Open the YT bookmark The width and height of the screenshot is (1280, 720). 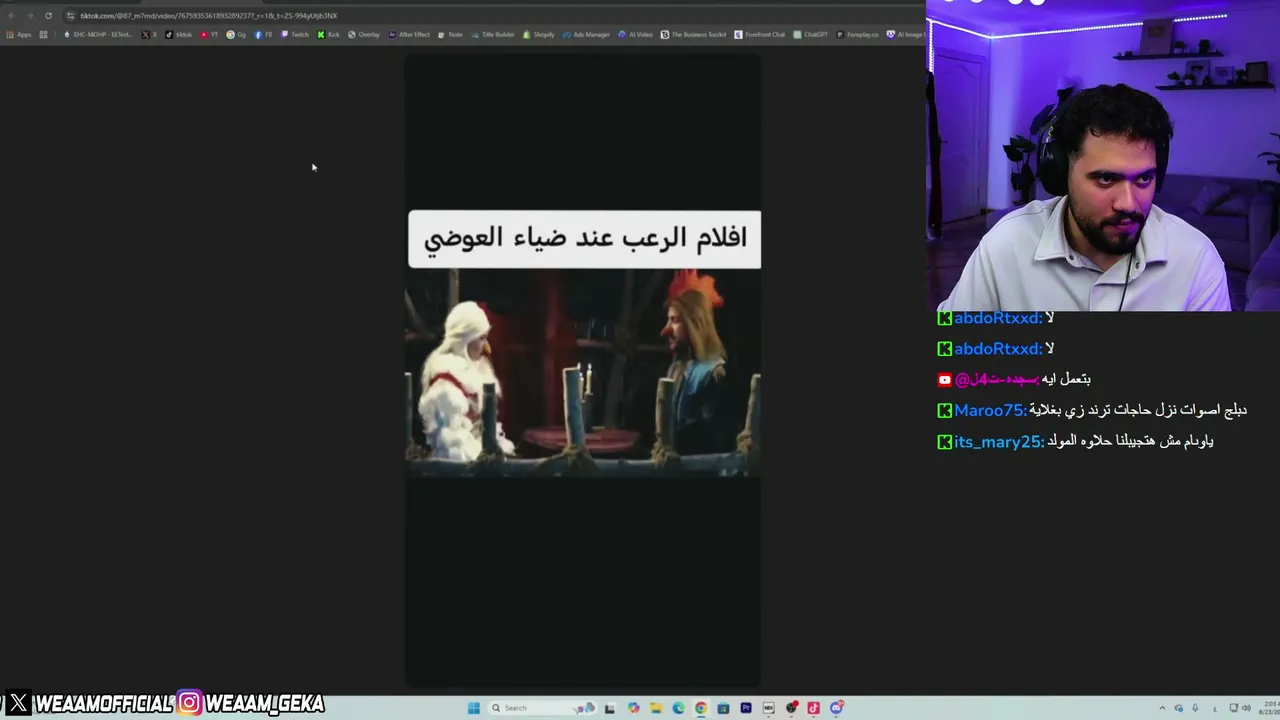tap(210, 35)
